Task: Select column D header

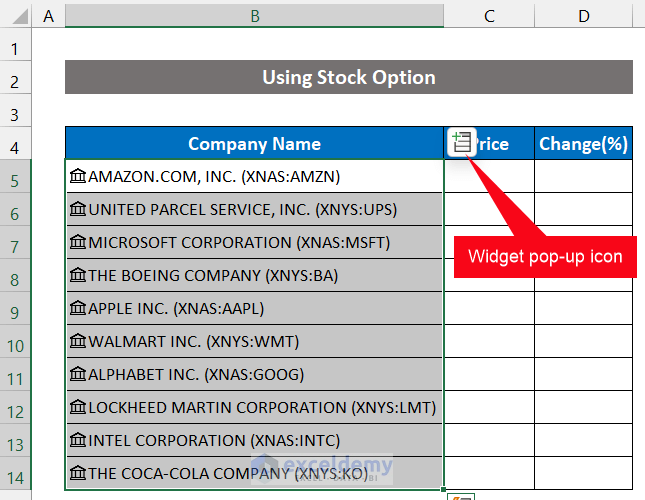Action: (x=583, y=15)
